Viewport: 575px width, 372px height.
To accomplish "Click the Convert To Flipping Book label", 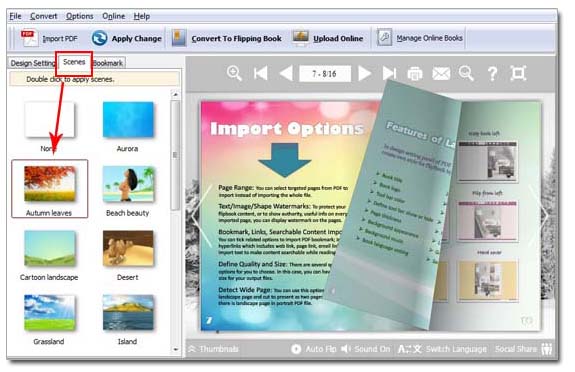I will [237, 39].
